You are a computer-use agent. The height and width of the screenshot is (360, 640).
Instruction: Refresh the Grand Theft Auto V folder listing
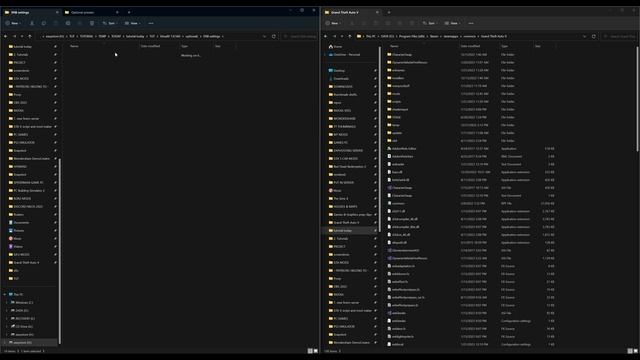[593, 36]
